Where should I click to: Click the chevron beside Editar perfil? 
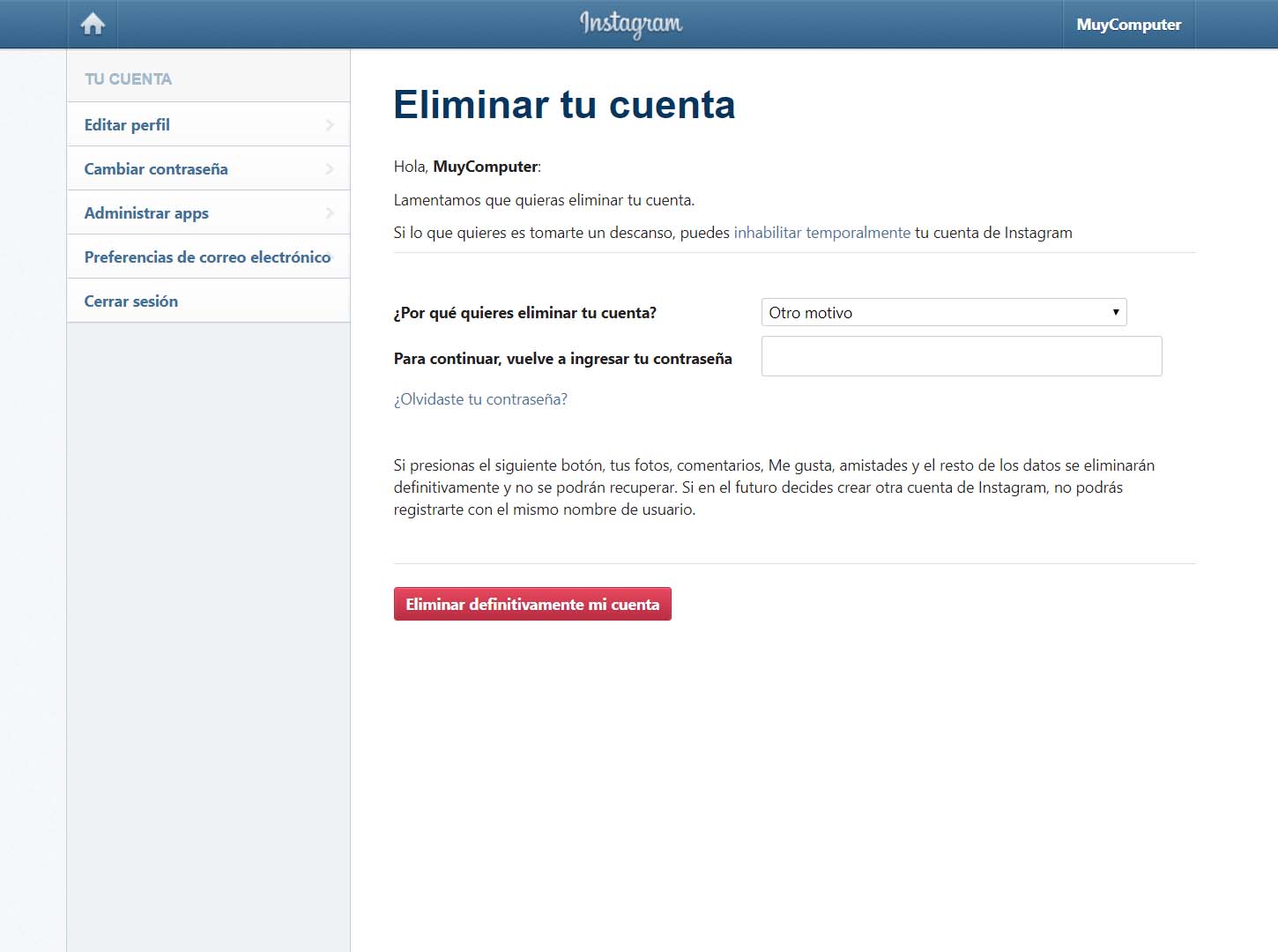click(x=330, y=125)
